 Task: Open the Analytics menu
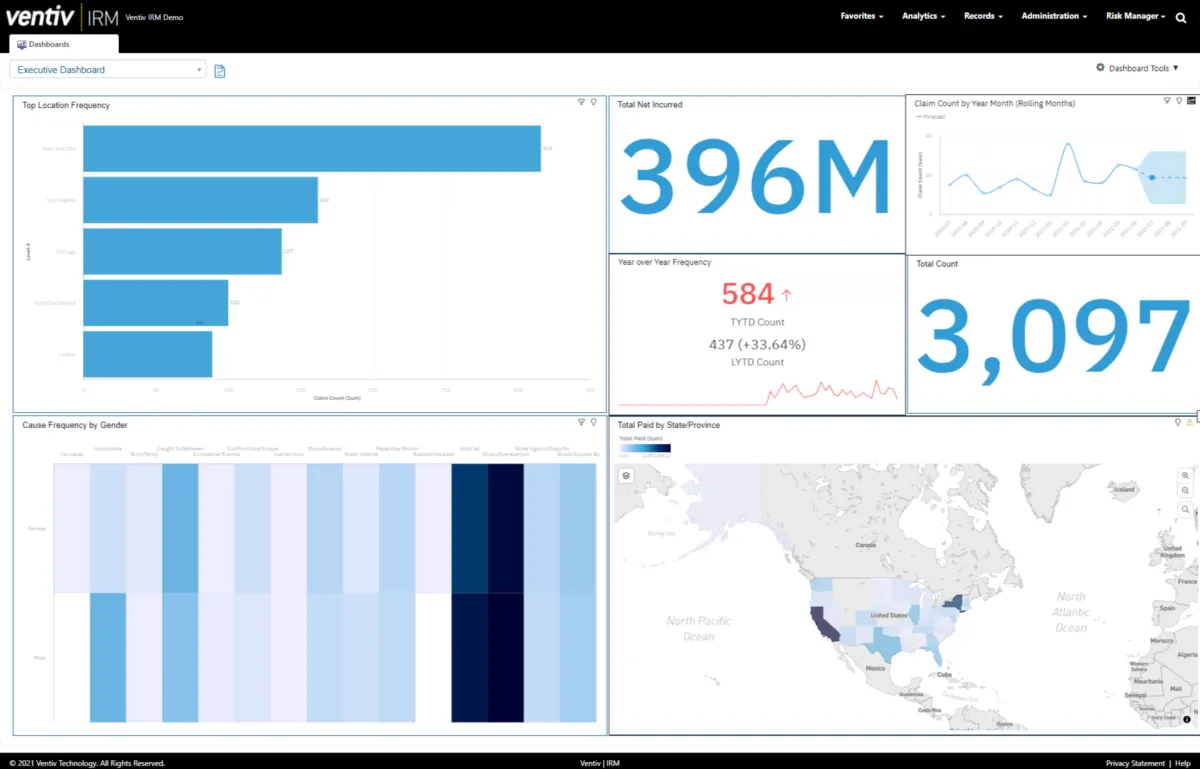923,16
